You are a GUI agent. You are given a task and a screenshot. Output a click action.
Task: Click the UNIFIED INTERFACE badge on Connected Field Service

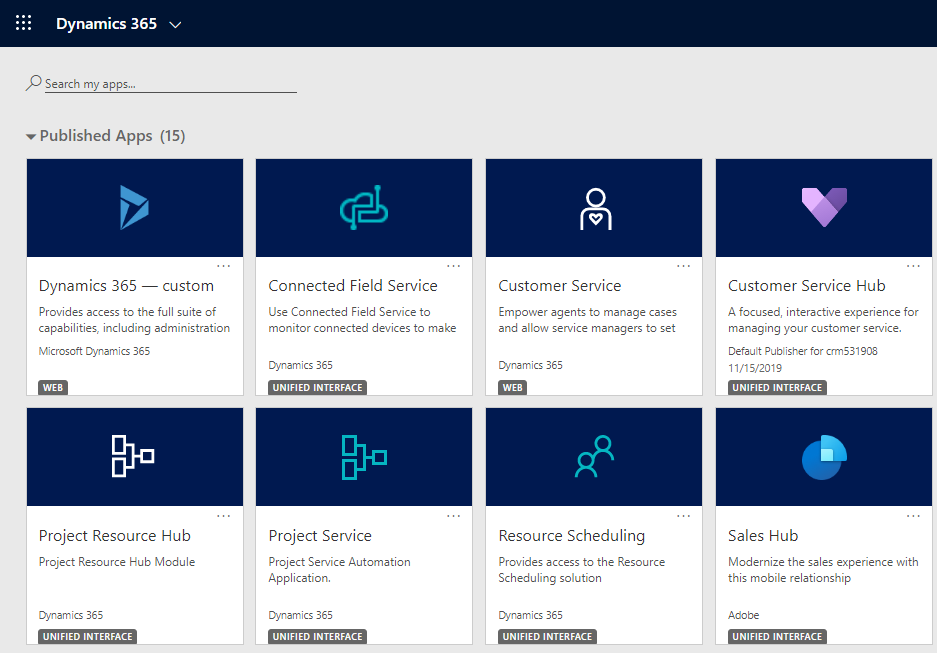[317, 387]
